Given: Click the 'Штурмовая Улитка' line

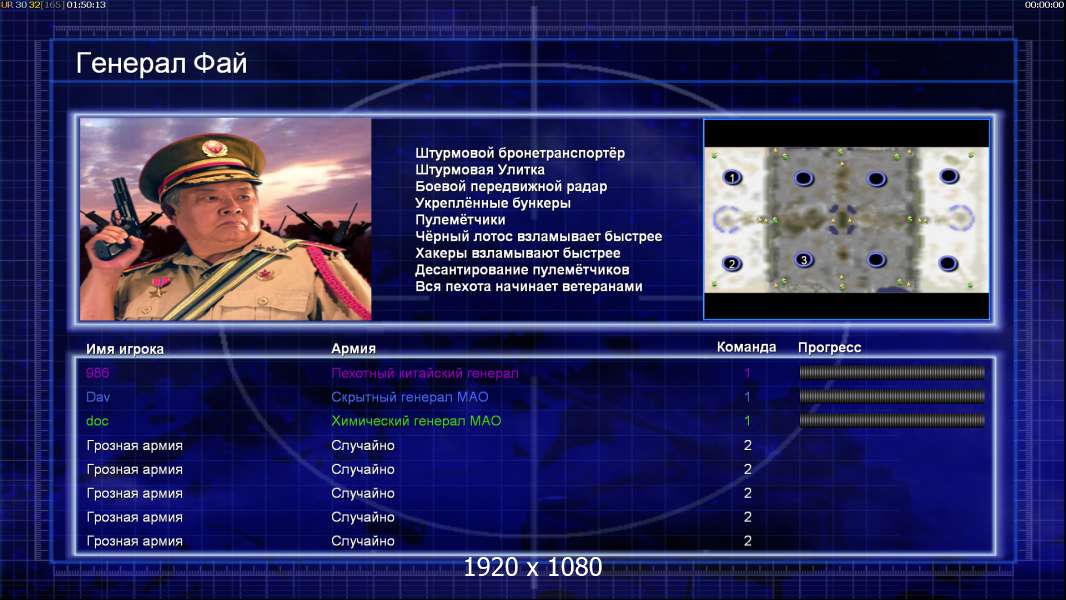Looking at the screenshot, I should (480, 170).
